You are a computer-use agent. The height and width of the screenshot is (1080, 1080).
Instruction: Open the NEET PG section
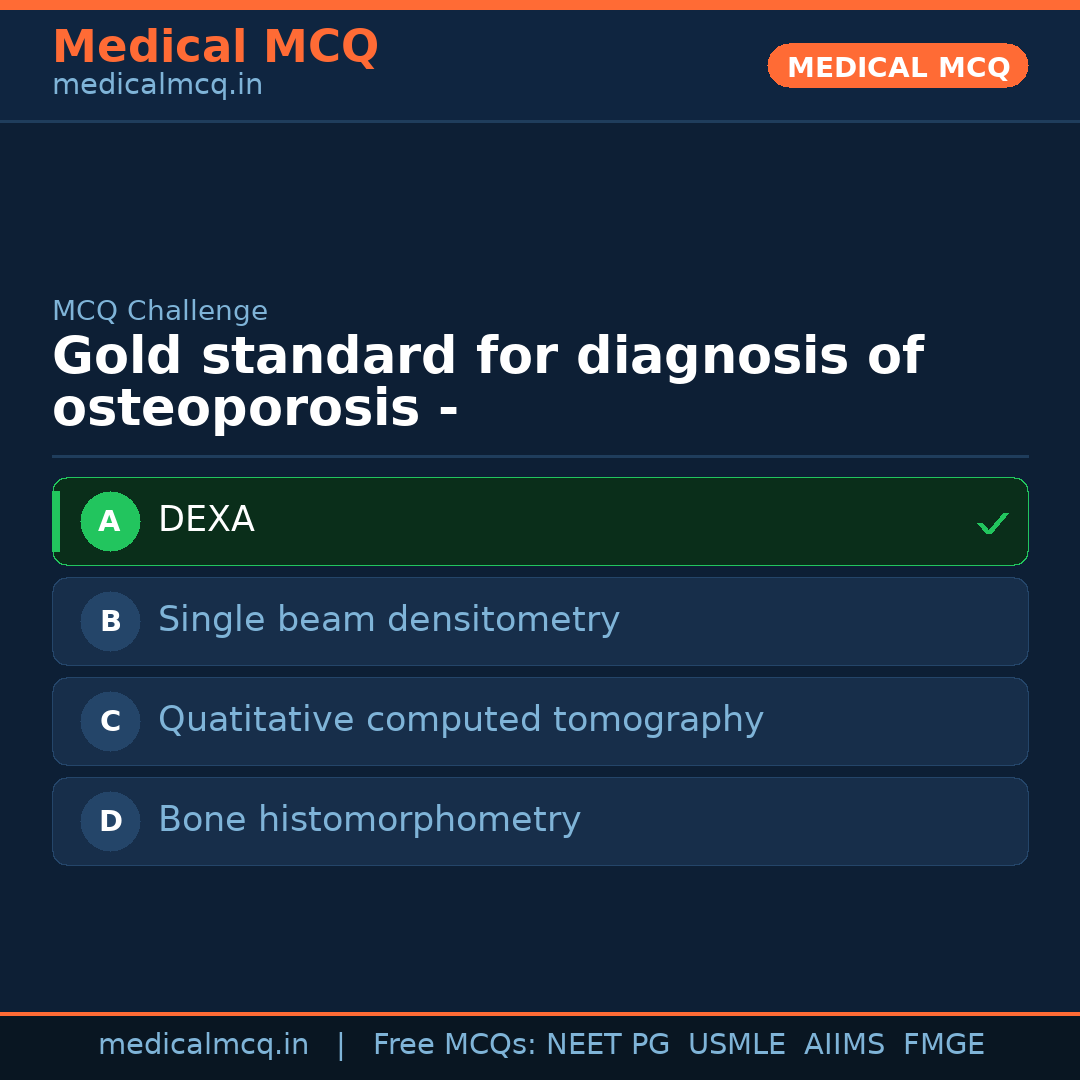click(607, 1043)
